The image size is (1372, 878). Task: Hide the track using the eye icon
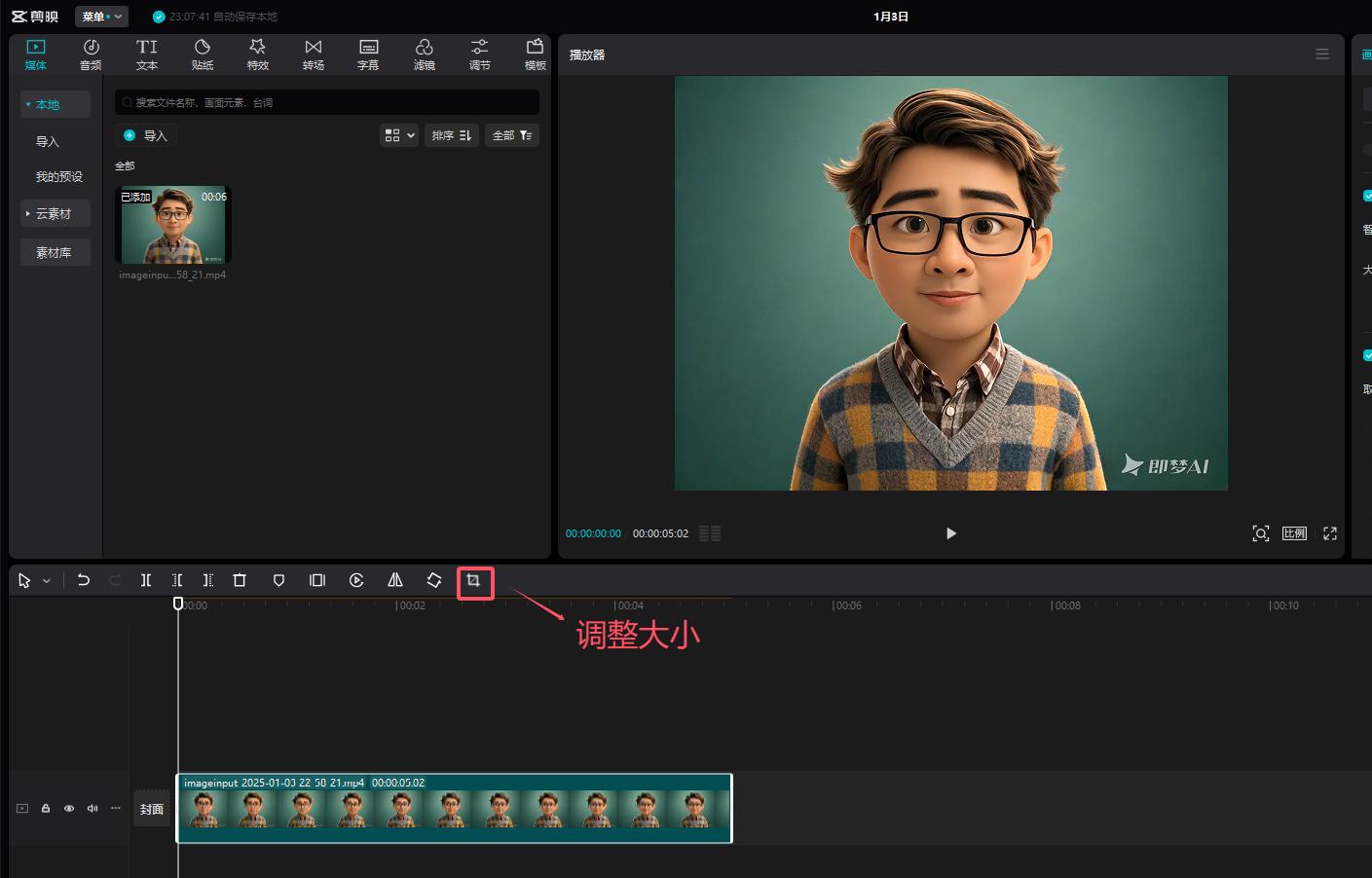pyautogui.click(x=69, y=809)
